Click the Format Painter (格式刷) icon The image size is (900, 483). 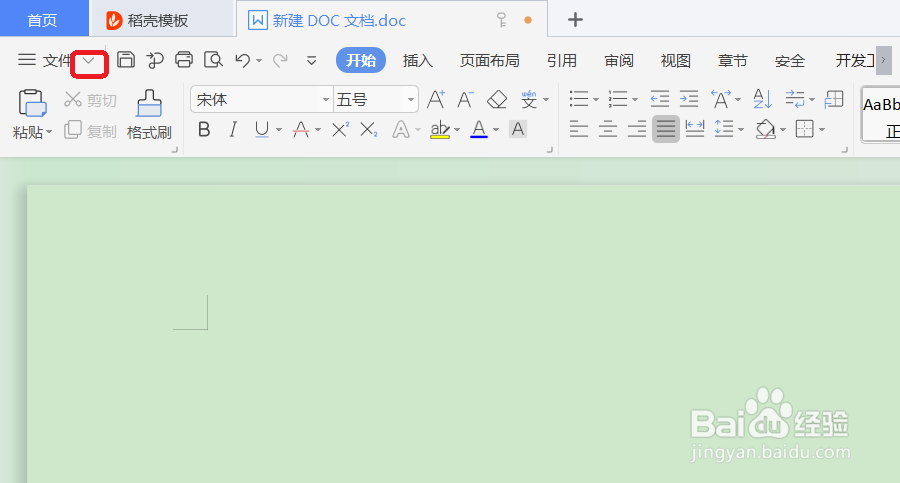(149, 103)
